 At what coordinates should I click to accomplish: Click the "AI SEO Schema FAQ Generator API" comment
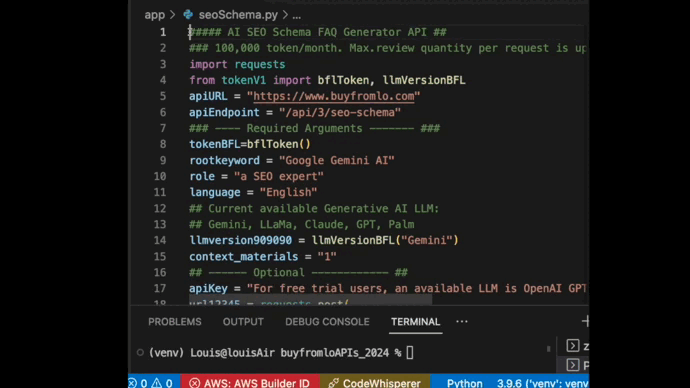pyautogui.click(x=327, y=32)
